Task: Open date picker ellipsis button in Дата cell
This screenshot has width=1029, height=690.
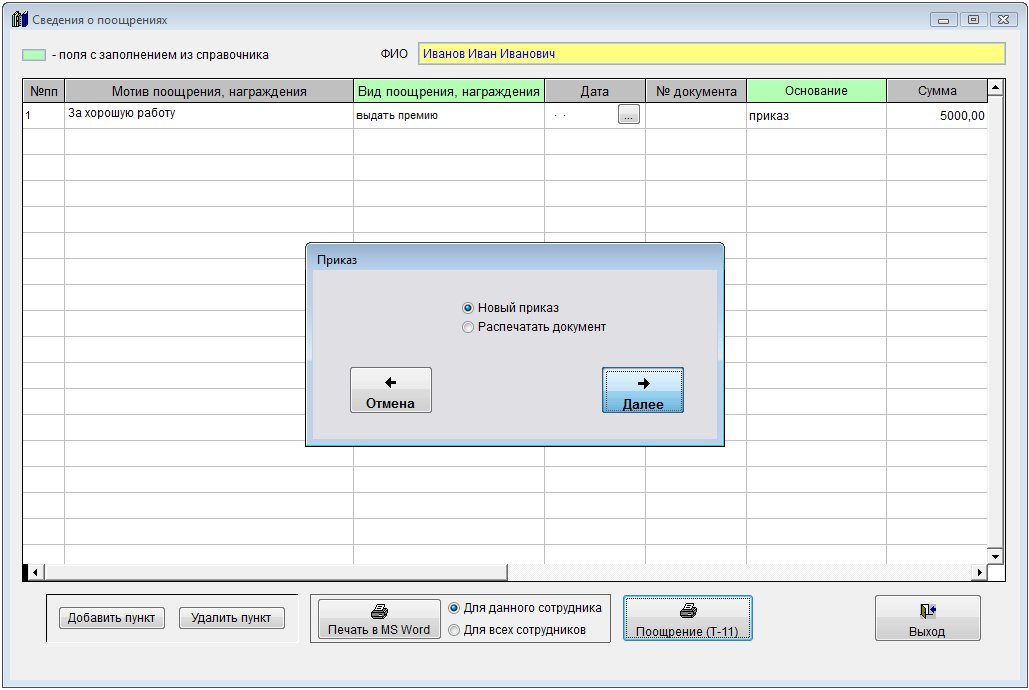Action: [629, 115]
